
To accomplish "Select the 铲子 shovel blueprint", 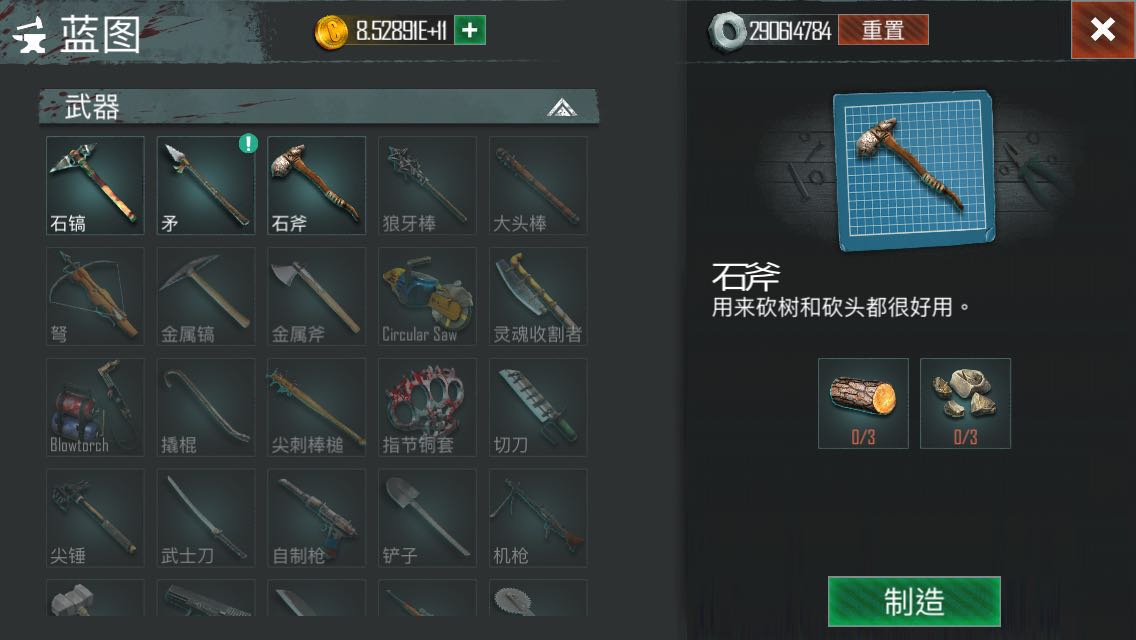I will [x=427, y=518].
